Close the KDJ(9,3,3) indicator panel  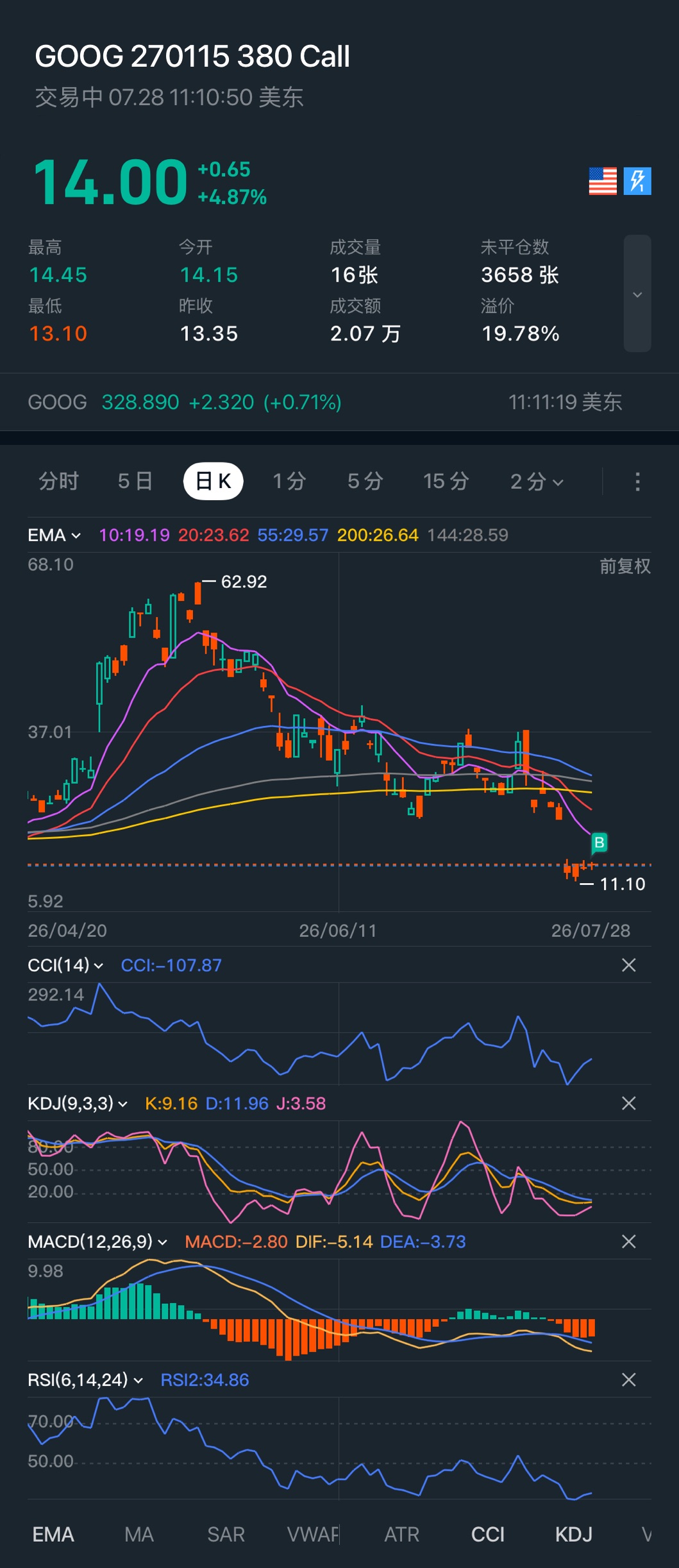[629, 1103]
